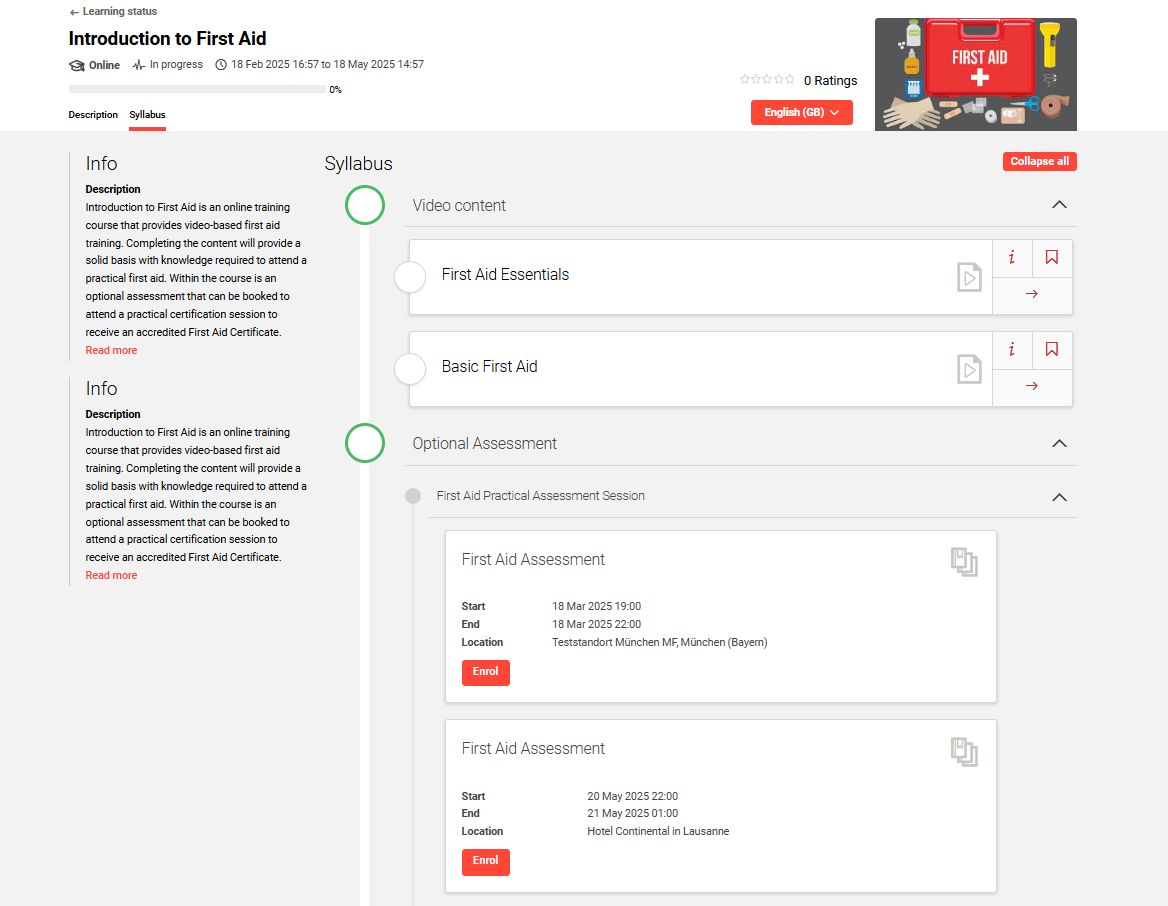Switch to the Description tab
The width and height of the screenshot is (1168, 906).
[x=93, y=115]
